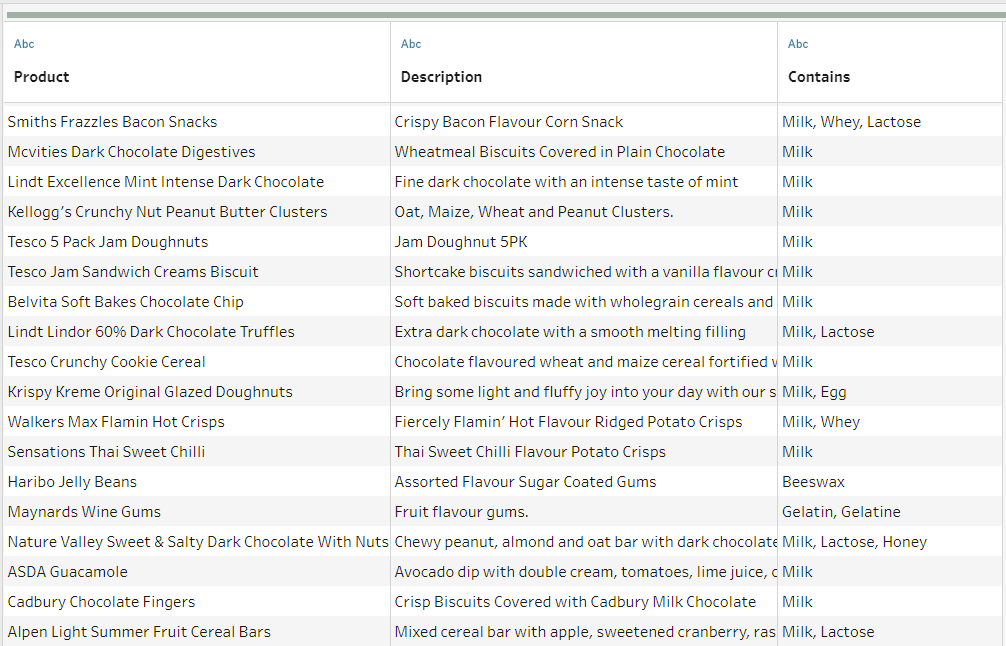The image size is (1006, 646).
Task: Select the Gelatin, Gelatine contains cell
Action: tap(841, 512)
